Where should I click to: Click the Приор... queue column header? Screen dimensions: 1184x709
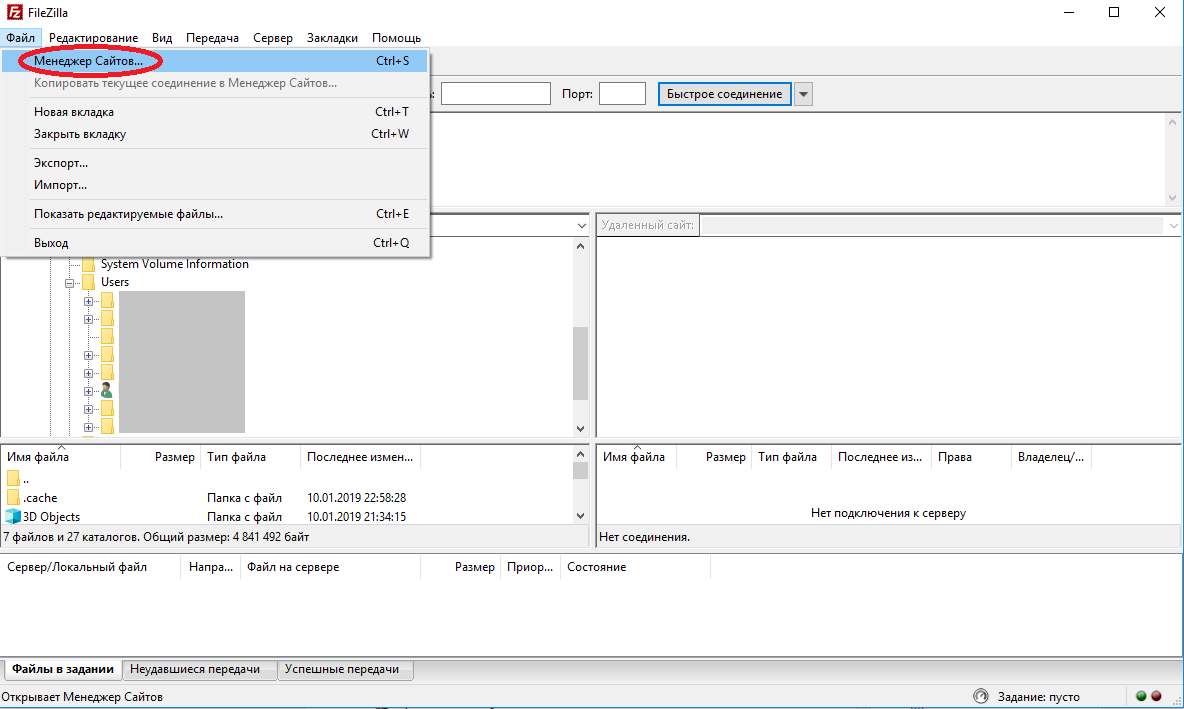(x=530, y=567)
